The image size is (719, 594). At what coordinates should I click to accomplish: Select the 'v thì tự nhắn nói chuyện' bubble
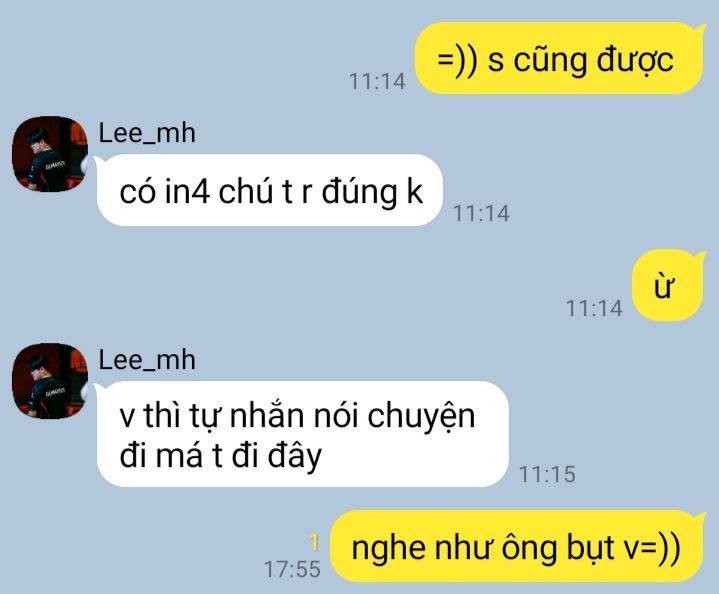[x=303, y=434]
